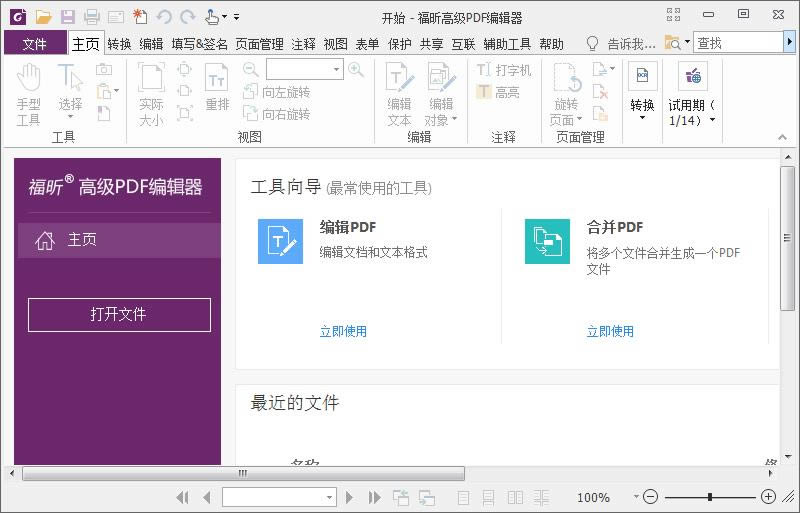Image resolution: width=800 pixels, height=513 pixels.
Task: Click the undo arrow icon
Action: pos(164,17)
